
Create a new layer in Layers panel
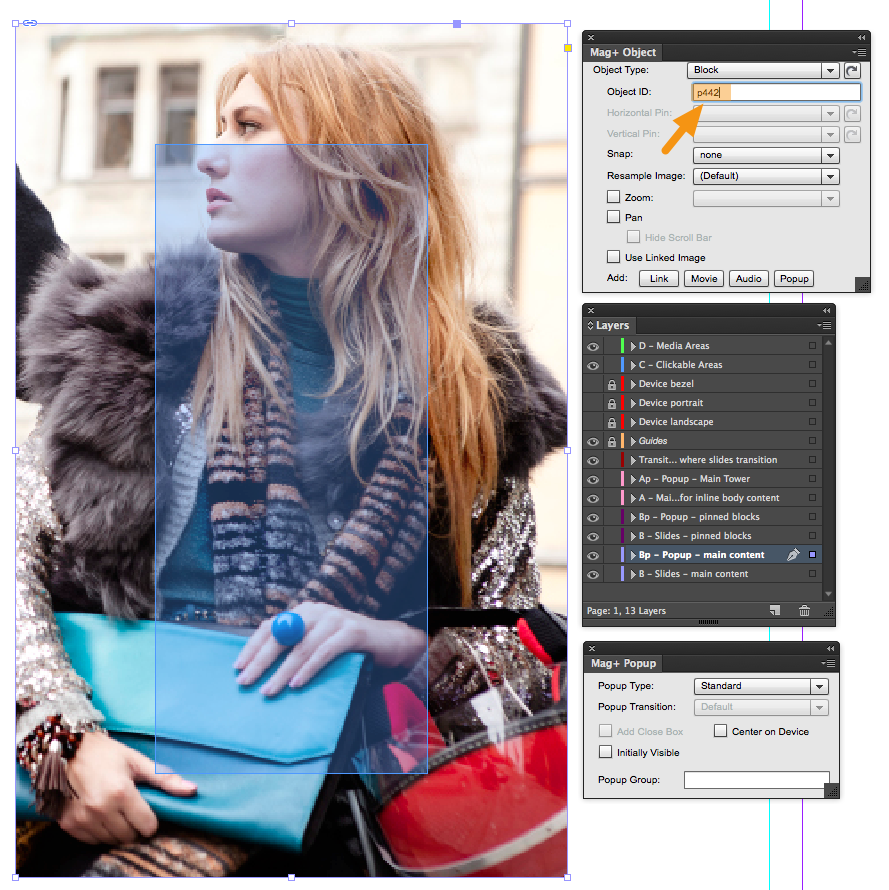click(775, 611)
